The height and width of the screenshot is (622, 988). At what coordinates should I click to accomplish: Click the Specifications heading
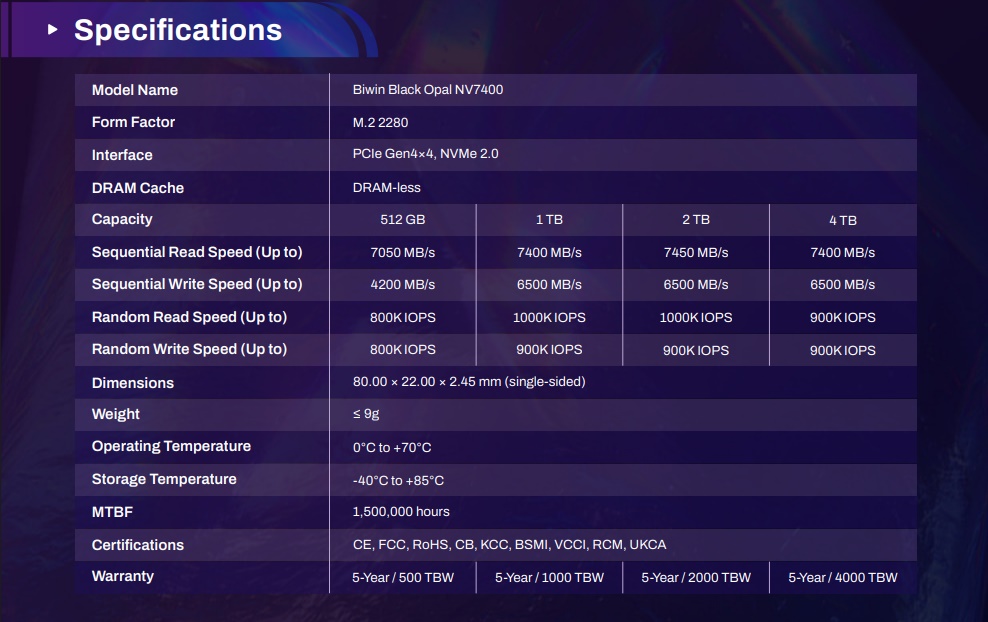pyautogui.click(x=178, y=30)
